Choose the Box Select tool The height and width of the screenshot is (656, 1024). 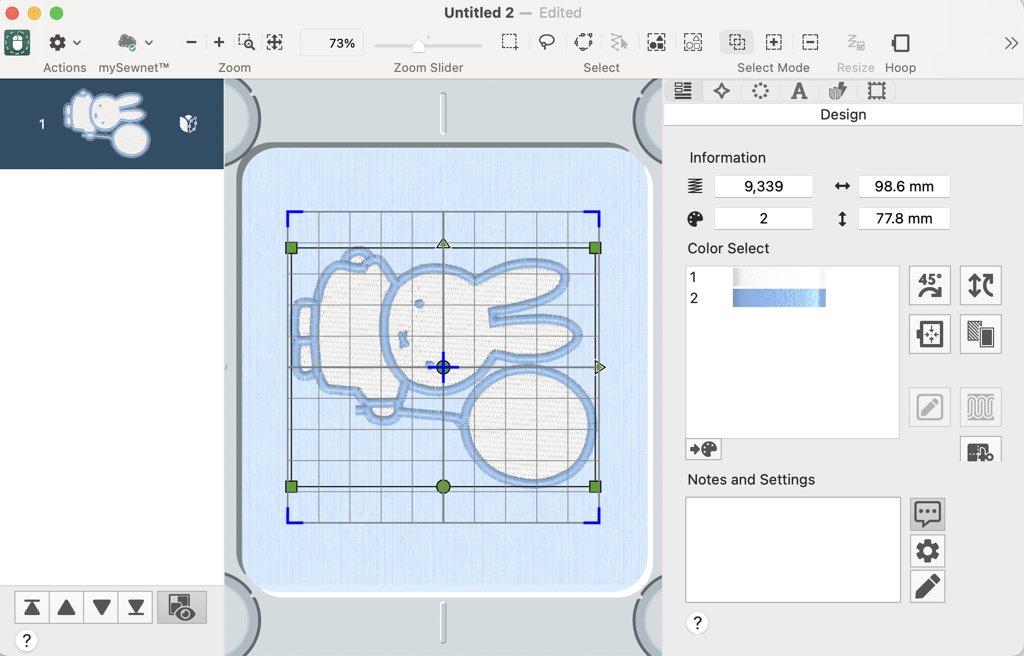click(x=510, y=42)
